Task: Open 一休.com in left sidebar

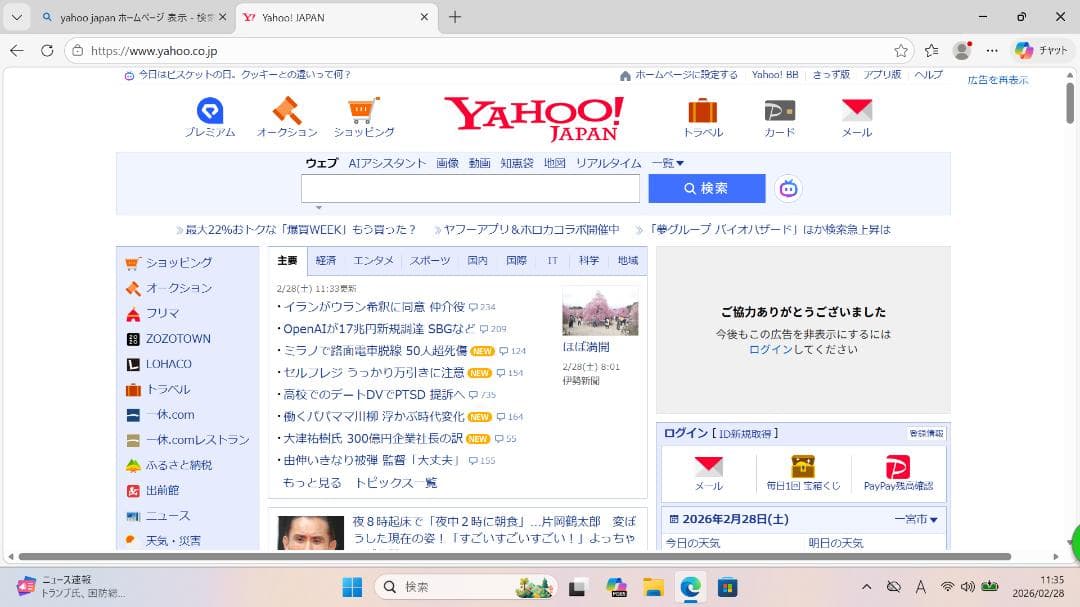Action: tap(169, 415)
